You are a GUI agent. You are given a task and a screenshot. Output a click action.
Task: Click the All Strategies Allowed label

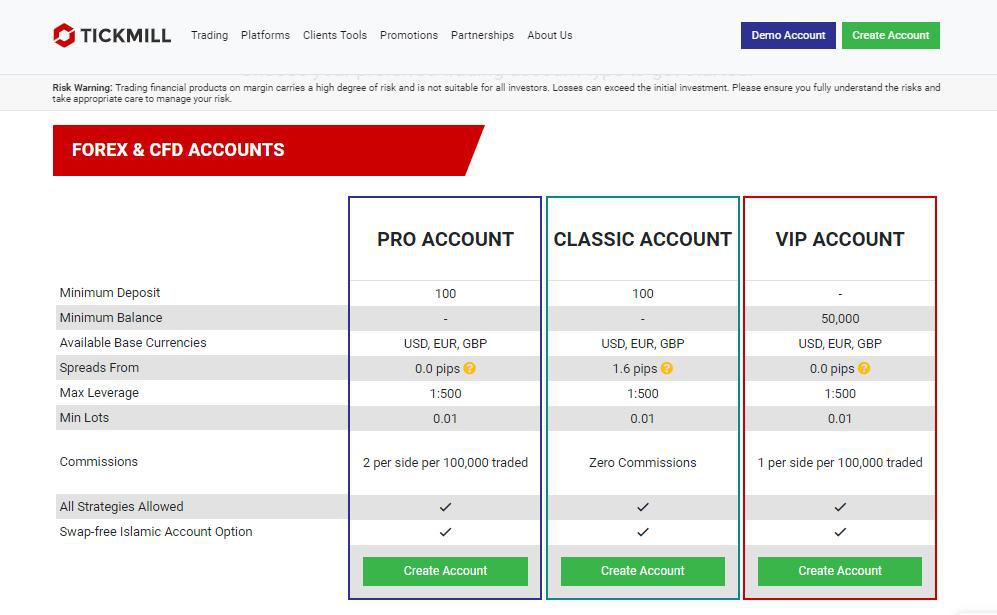click(121, 506)
